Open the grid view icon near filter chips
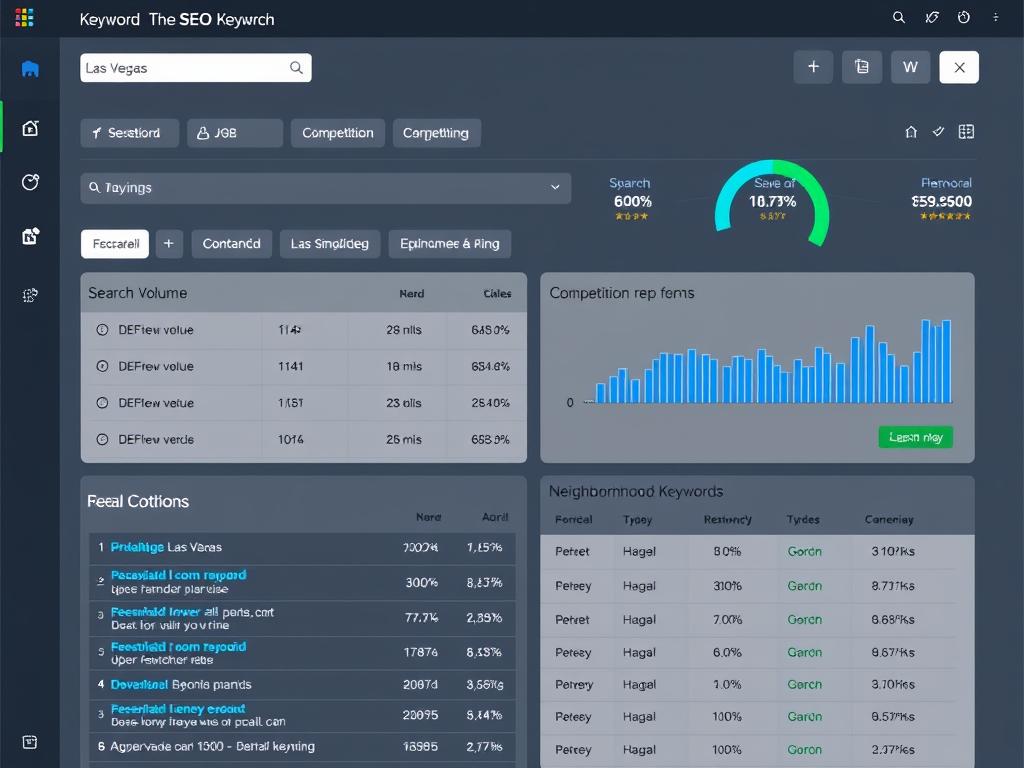1024x768 pixels. point(966,131)
